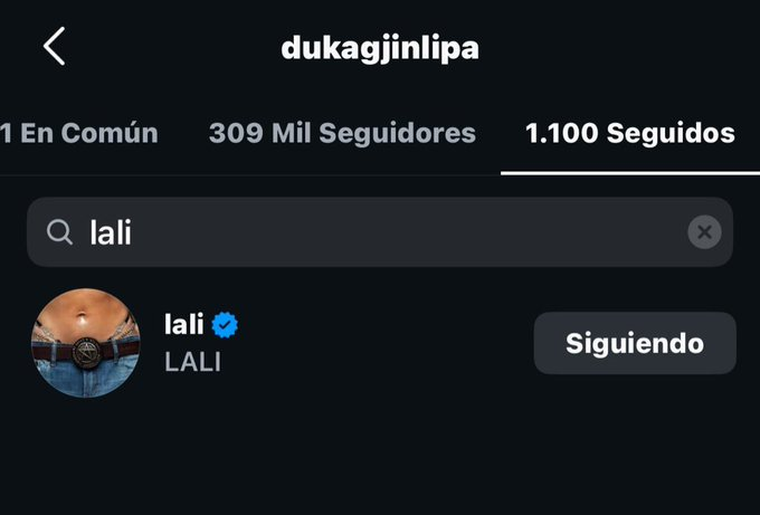Open lali's profile picture
This screenshot has height=515, width=760.
[85, 343]
